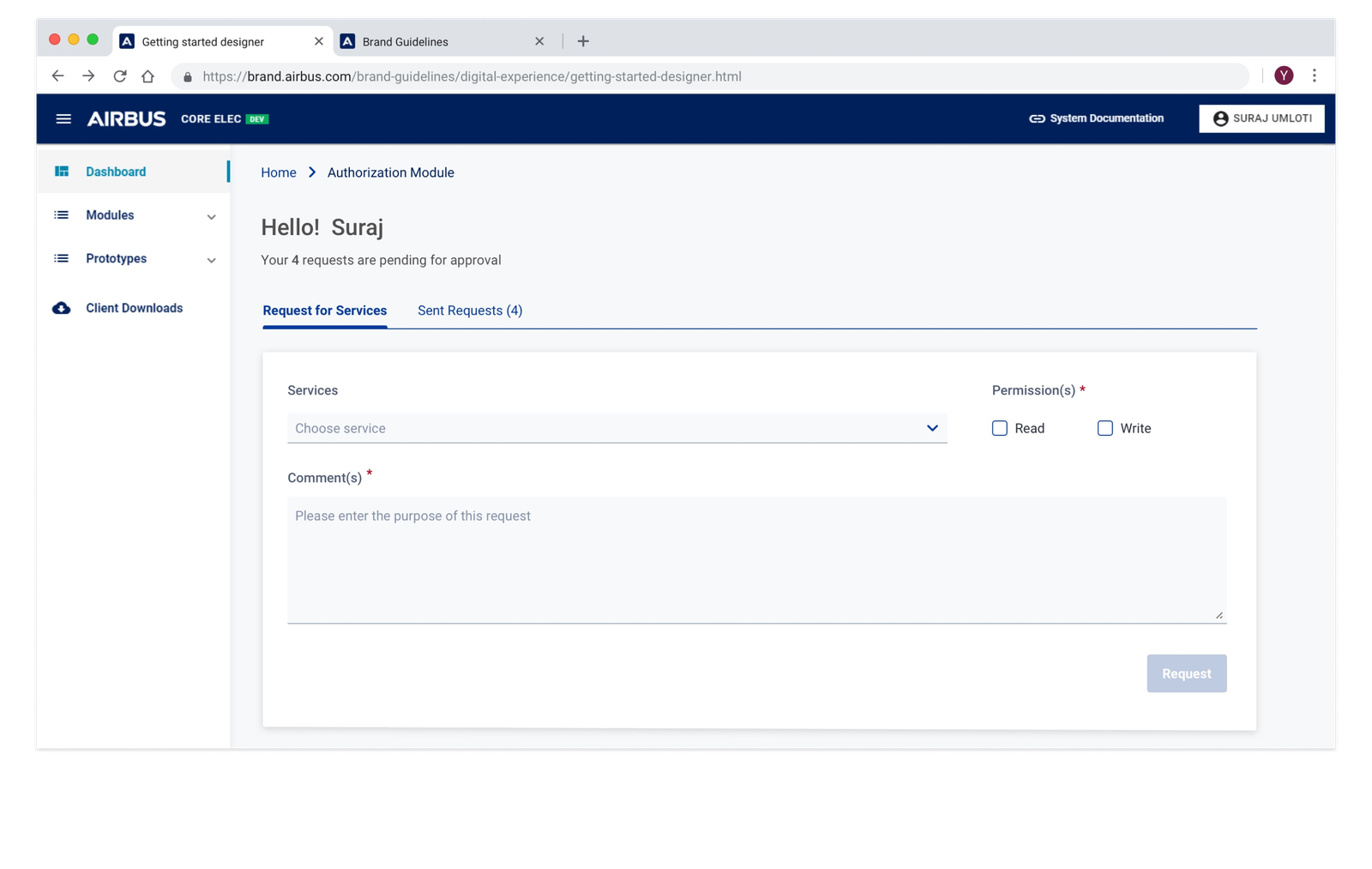1372x869 pixels.
Task: Switch to Sent Requests (4) tab
Action: [469, 311]
